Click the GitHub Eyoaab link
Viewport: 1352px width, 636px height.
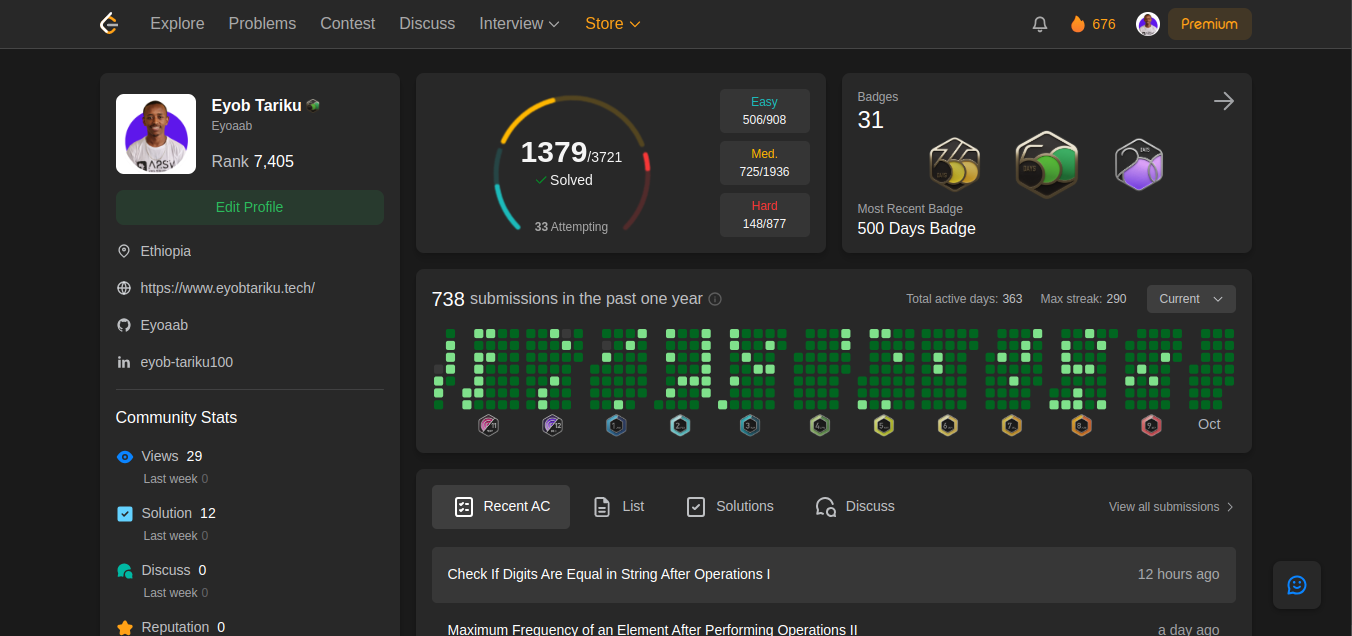coord(164,325)
